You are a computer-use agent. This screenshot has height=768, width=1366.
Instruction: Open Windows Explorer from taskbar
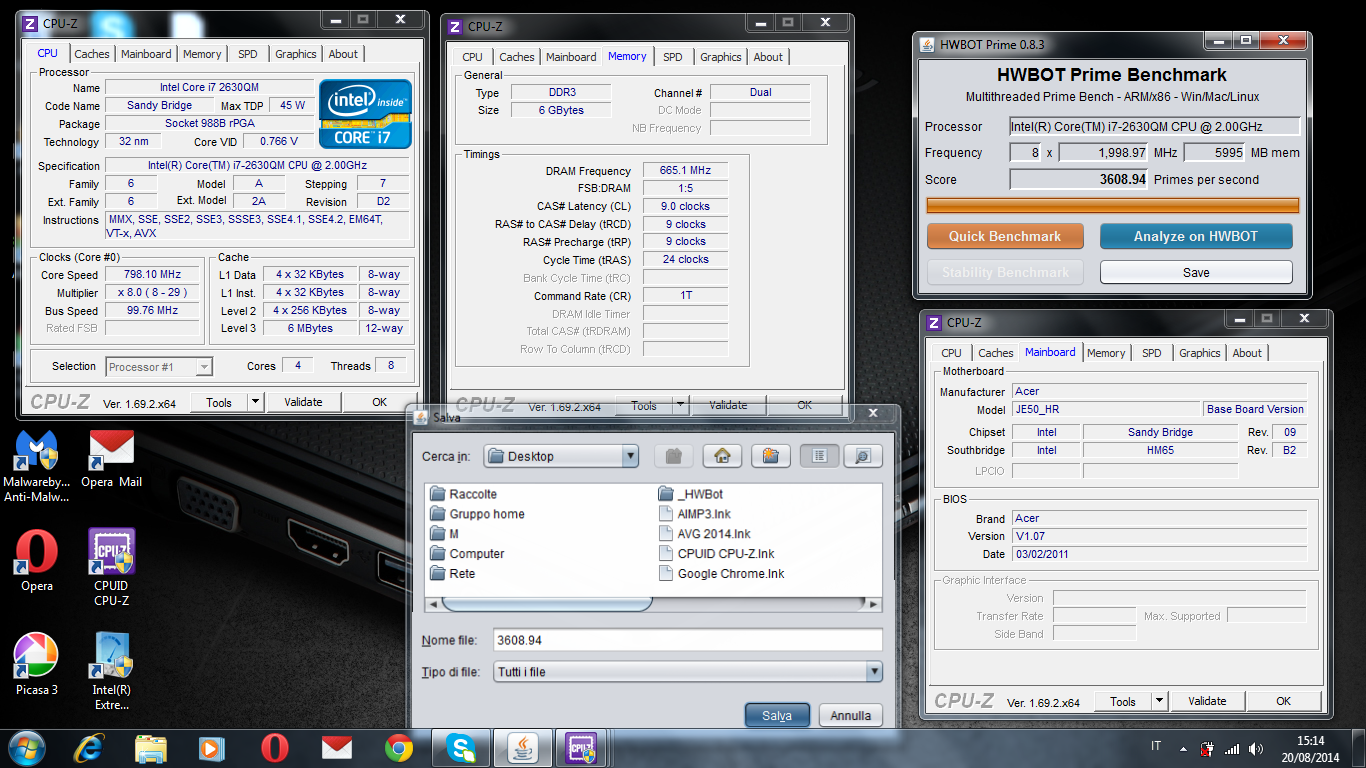[x=151, y=747]
